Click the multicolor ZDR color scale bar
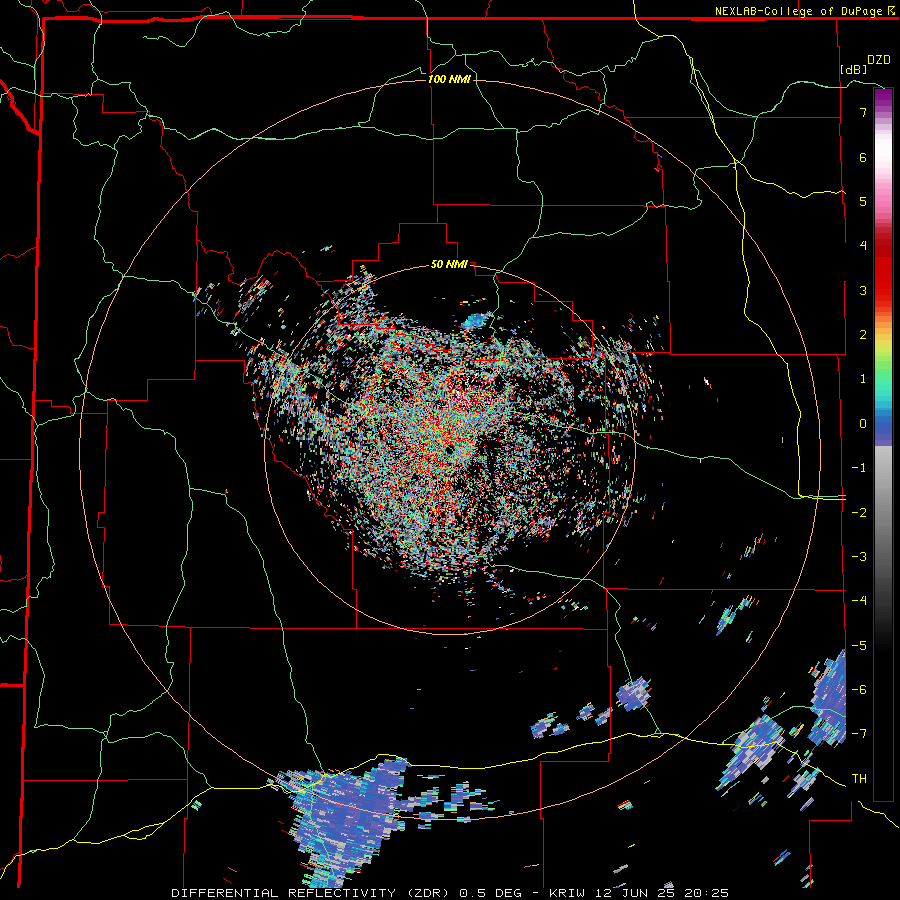Viewport: 900px width, 900px height. (883, 444)
